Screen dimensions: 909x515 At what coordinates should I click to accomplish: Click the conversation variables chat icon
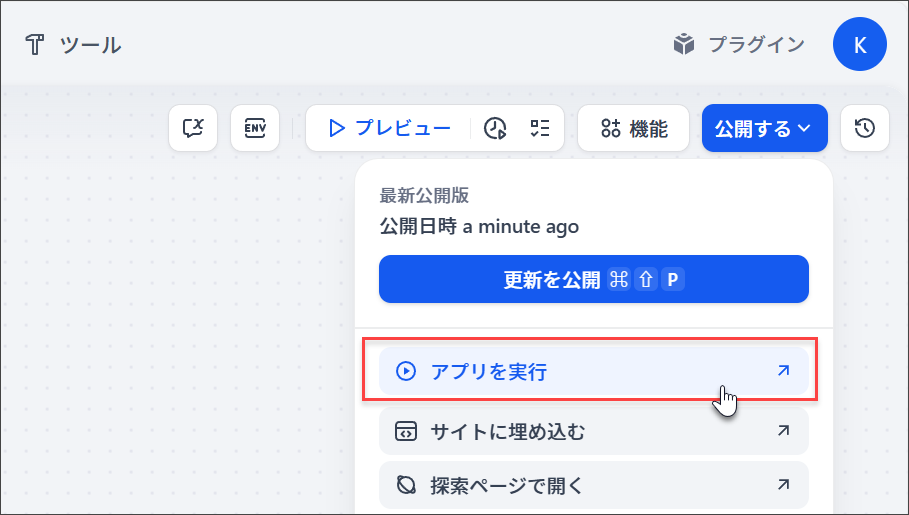[193, 128]
